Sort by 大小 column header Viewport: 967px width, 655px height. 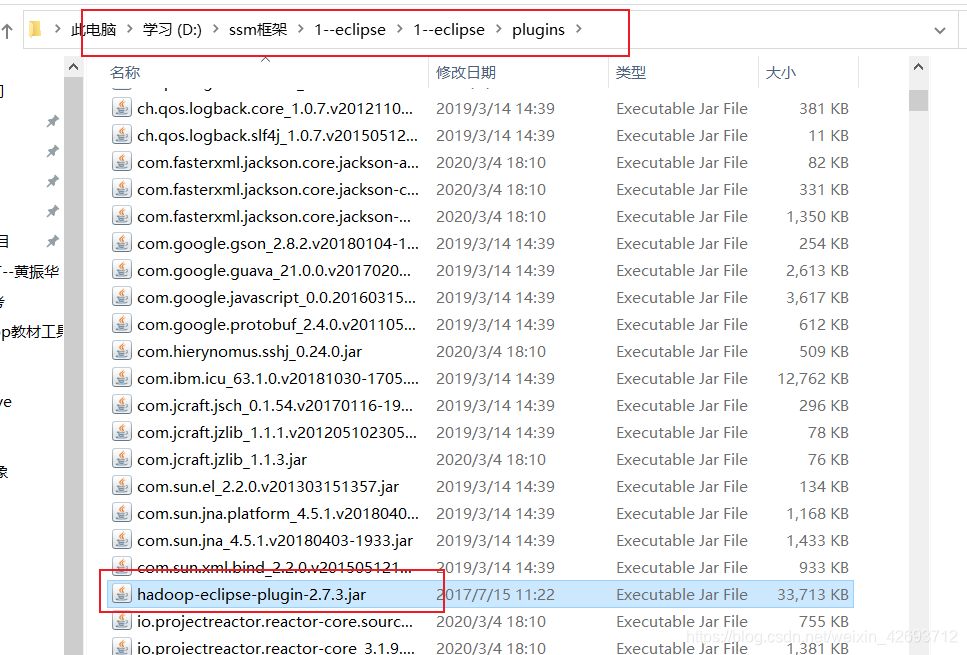pos(780,73)
